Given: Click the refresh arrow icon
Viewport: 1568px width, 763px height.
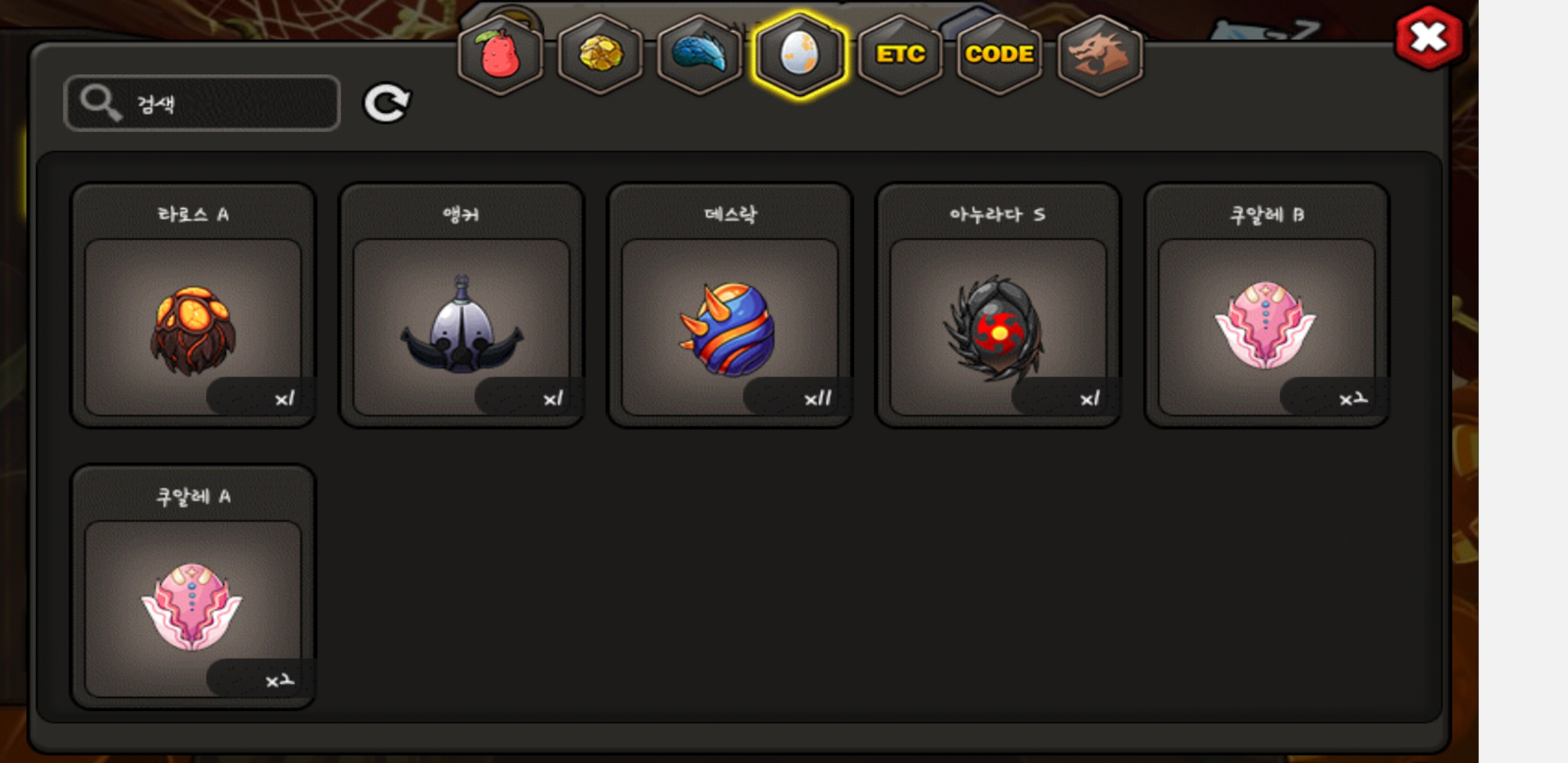Looking at the screenshot, I should (x=386, y=103).
